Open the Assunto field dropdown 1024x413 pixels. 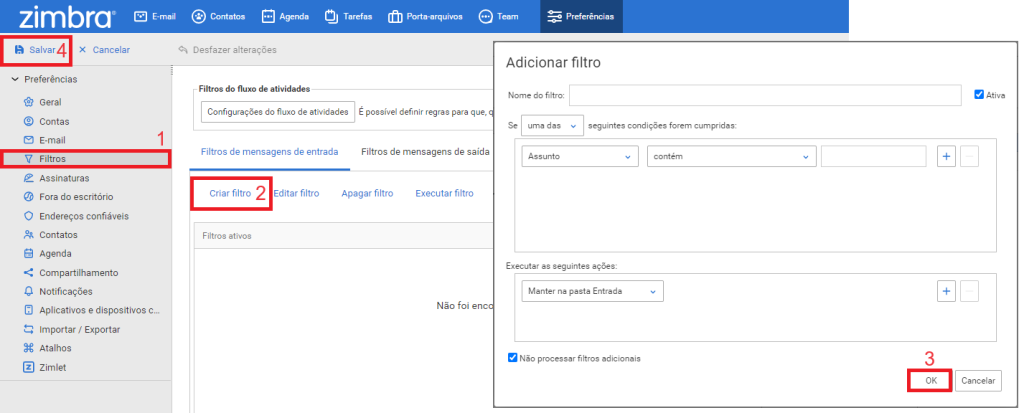(x=580, y=157)
